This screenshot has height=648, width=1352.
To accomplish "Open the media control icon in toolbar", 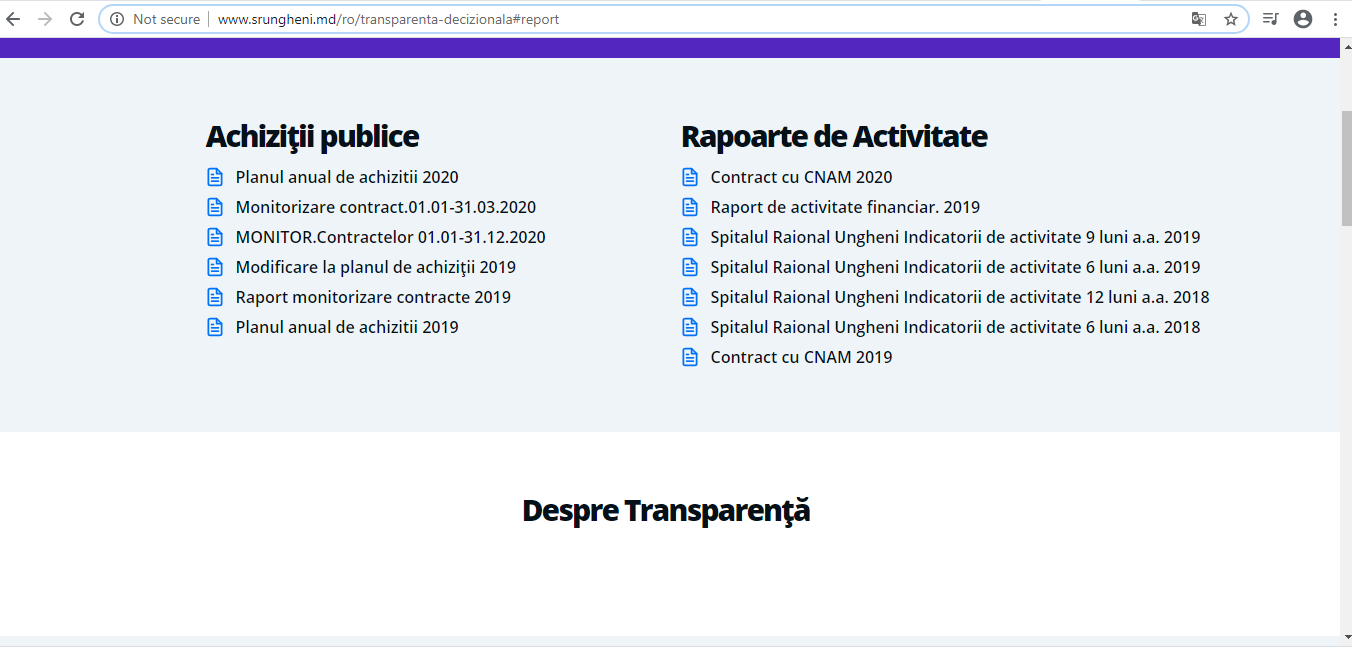I will [x=1270, y=19].
